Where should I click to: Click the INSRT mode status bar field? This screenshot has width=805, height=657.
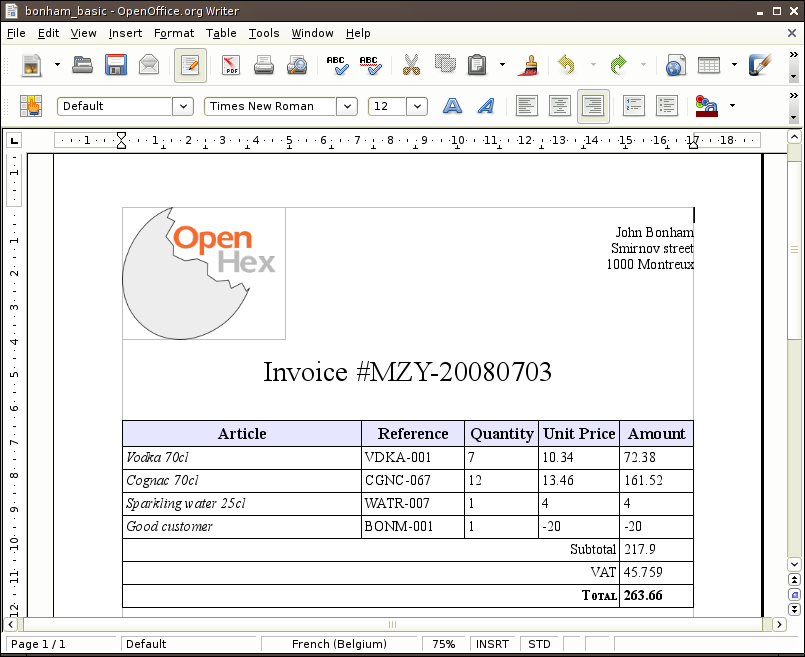click(492, 644)
